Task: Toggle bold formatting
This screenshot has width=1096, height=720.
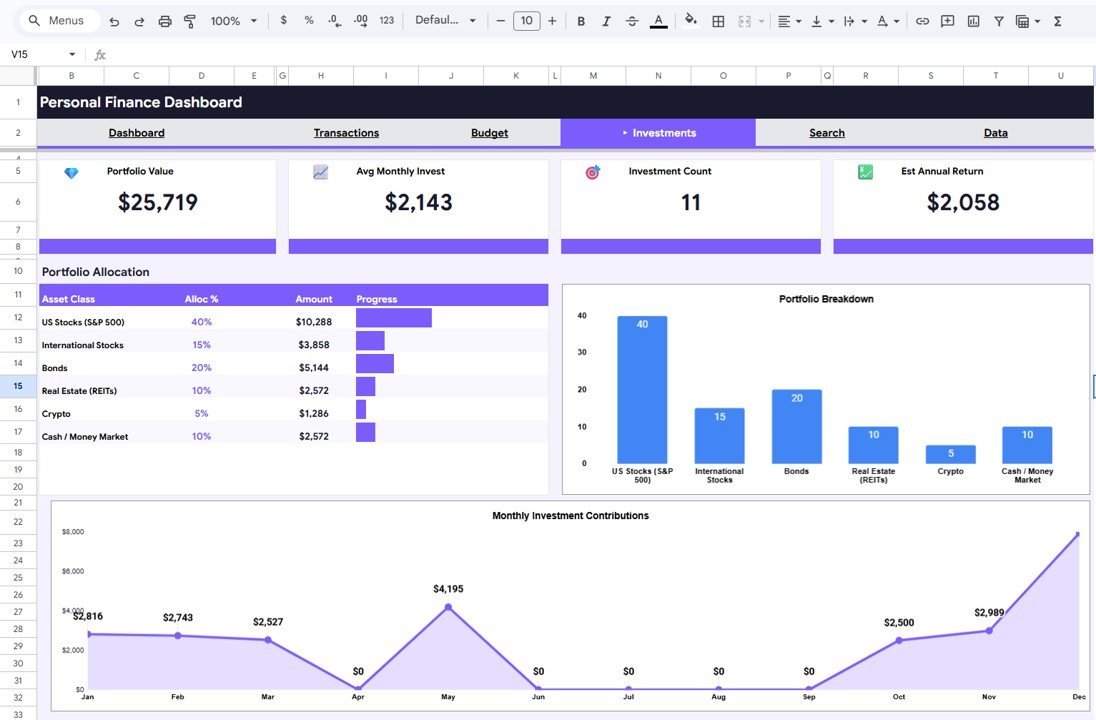Action: [580, 19]
